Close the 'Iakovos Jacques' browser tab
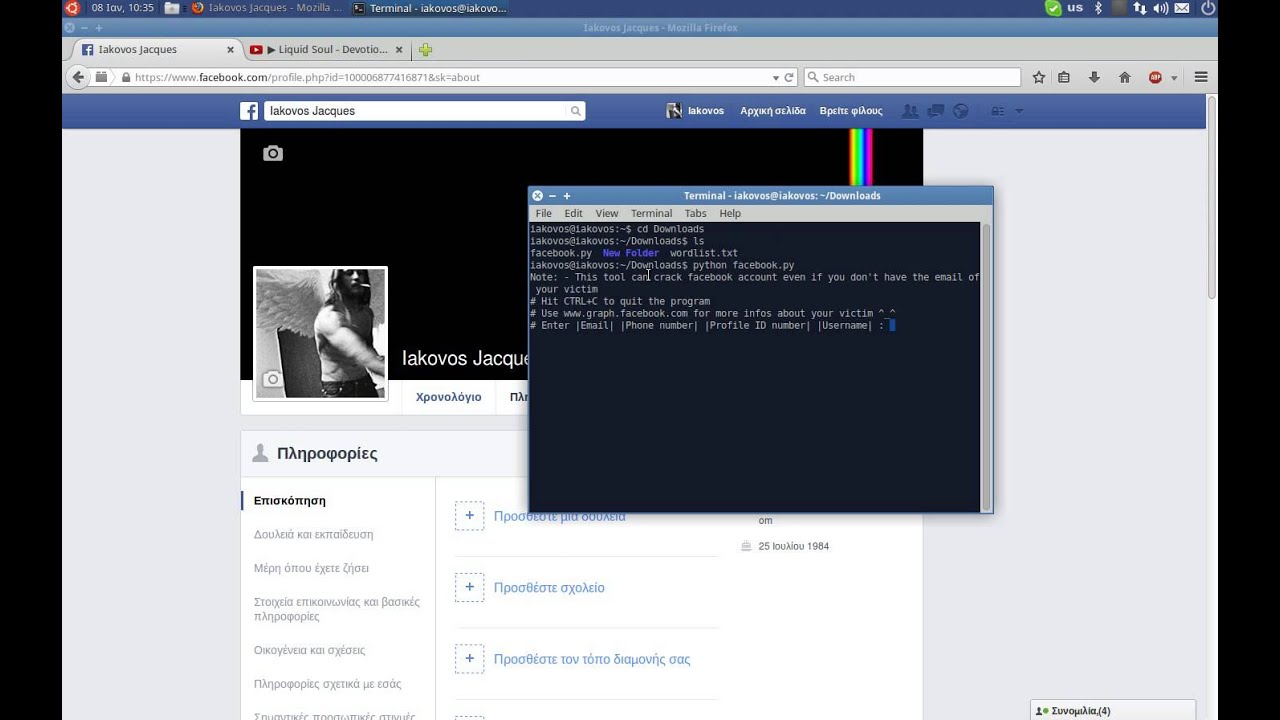The image size is (1280, 720). click(x=231, y=49)
